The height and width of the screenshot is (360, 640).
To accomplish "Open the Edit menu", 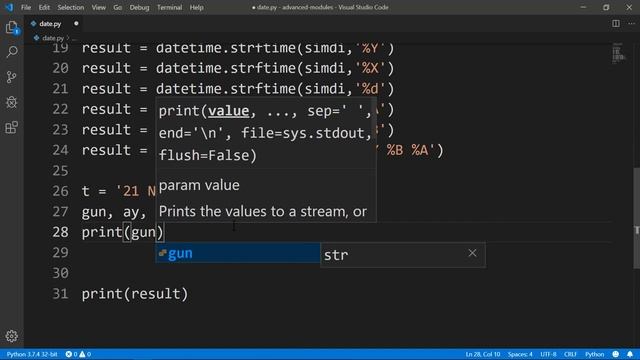I will [x=44, y=7].
